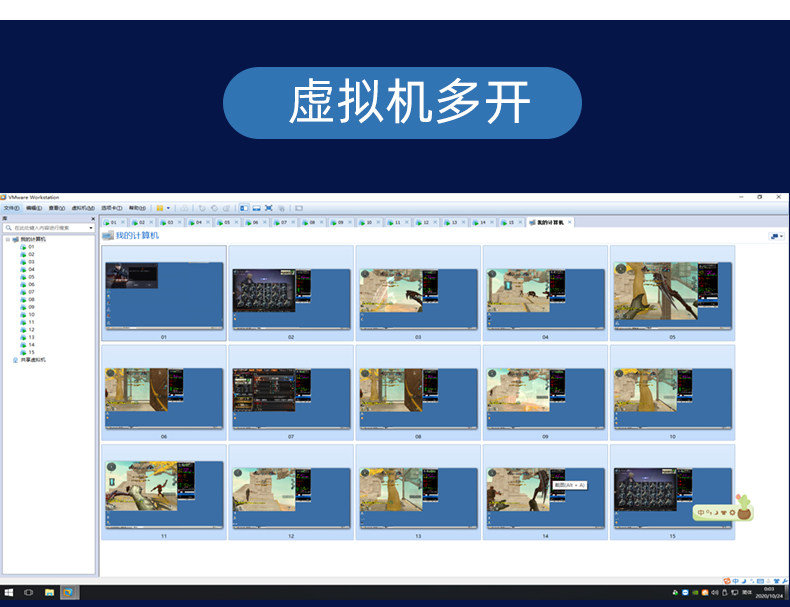Close the library panel with X
790x607 pixels.
click(x=93, y=219)
